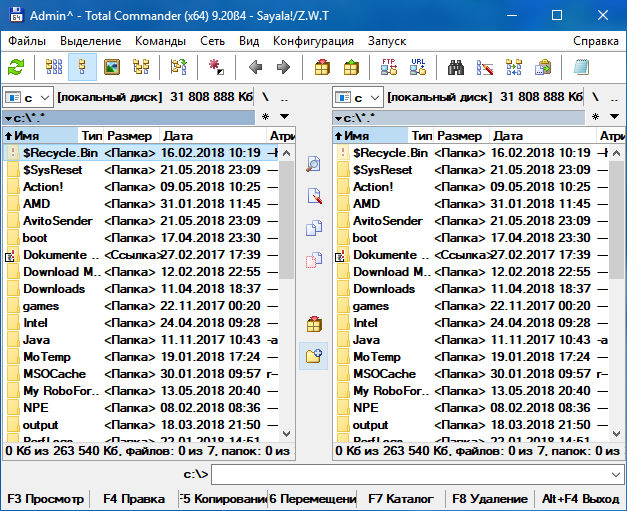Click the URL new connection icon
627x511 pixels.
tap(417, 68)
